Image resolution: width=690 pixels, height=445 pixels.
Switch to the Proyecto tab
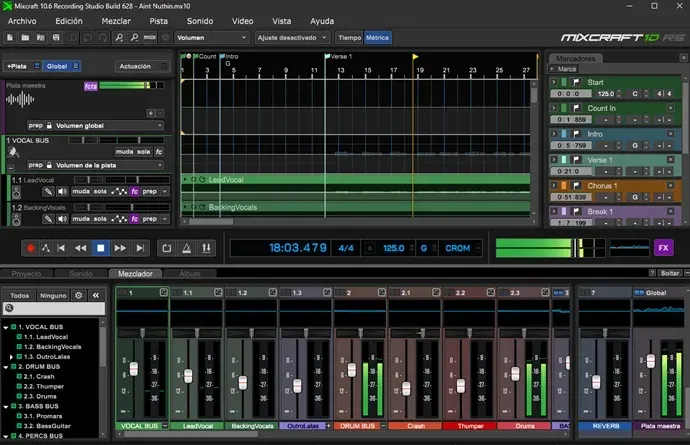26,274
